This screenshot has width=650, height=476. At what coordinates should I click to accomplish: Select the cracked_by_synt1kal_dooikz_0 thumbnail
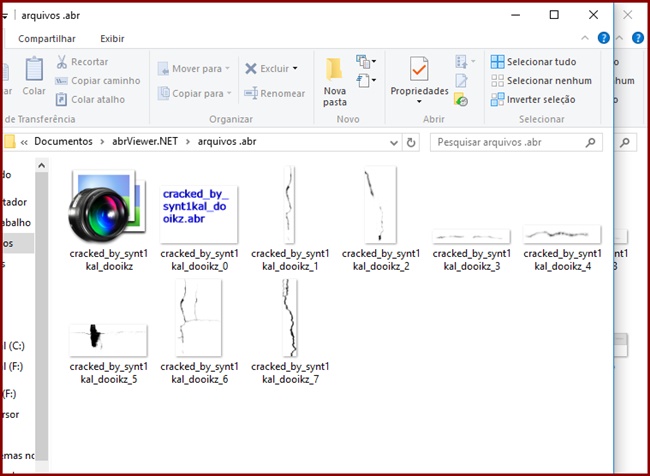[199, 214]
